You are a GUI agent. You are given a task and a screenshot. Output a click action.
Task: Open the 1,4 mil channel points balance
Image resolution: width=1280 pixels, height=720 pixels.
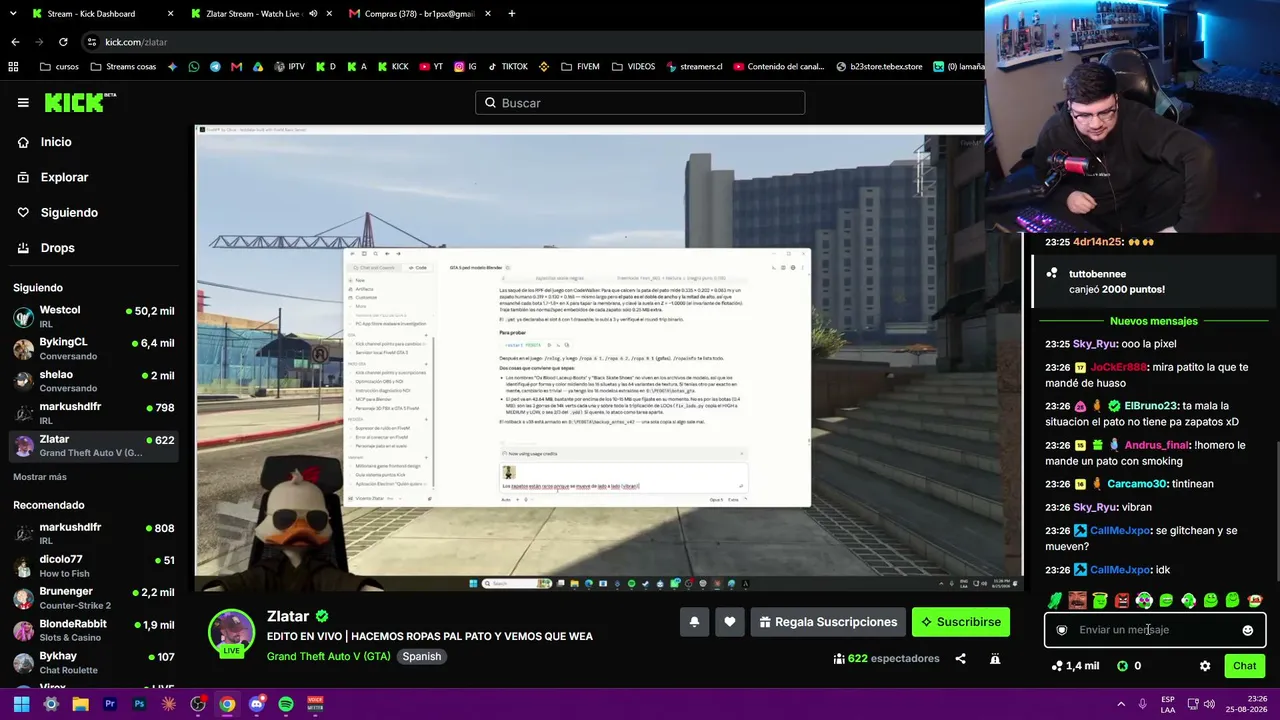point(1075,666)
